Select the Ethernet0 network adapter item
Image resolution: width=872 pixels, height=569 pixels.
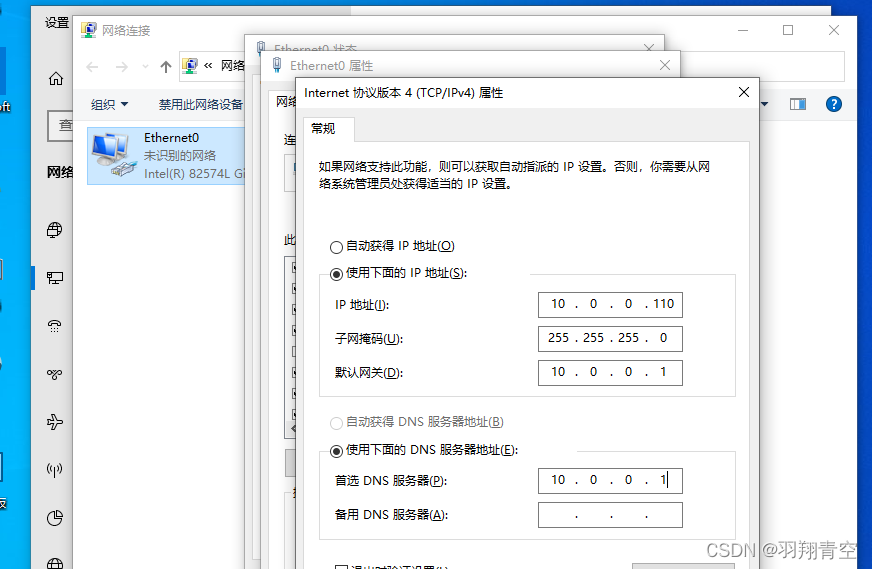click(x=166, y=156)
